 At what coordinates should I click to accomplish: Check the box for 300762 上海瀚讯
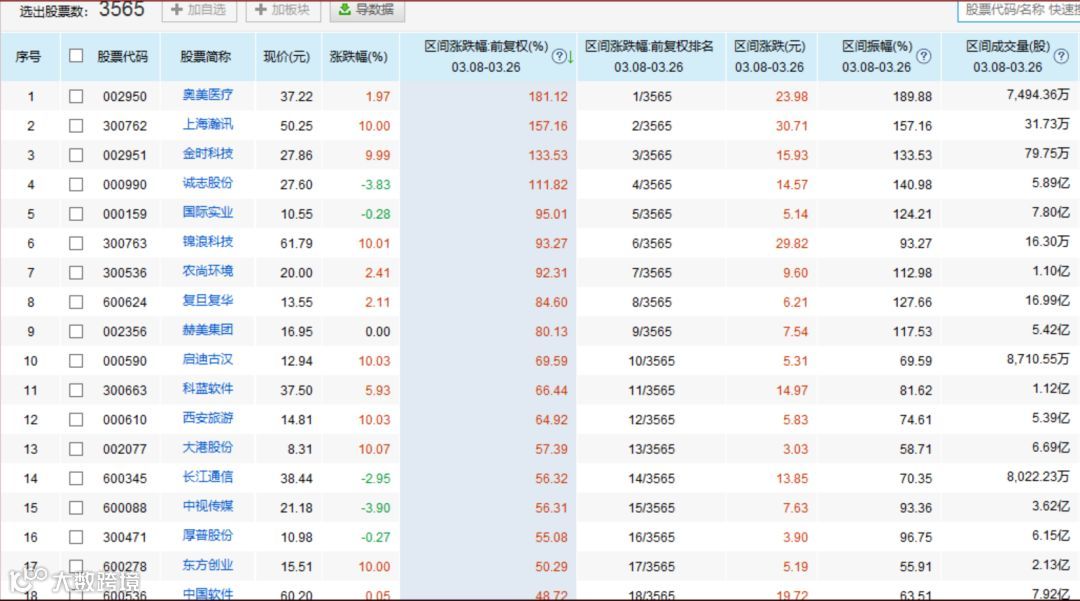(76, 126)
